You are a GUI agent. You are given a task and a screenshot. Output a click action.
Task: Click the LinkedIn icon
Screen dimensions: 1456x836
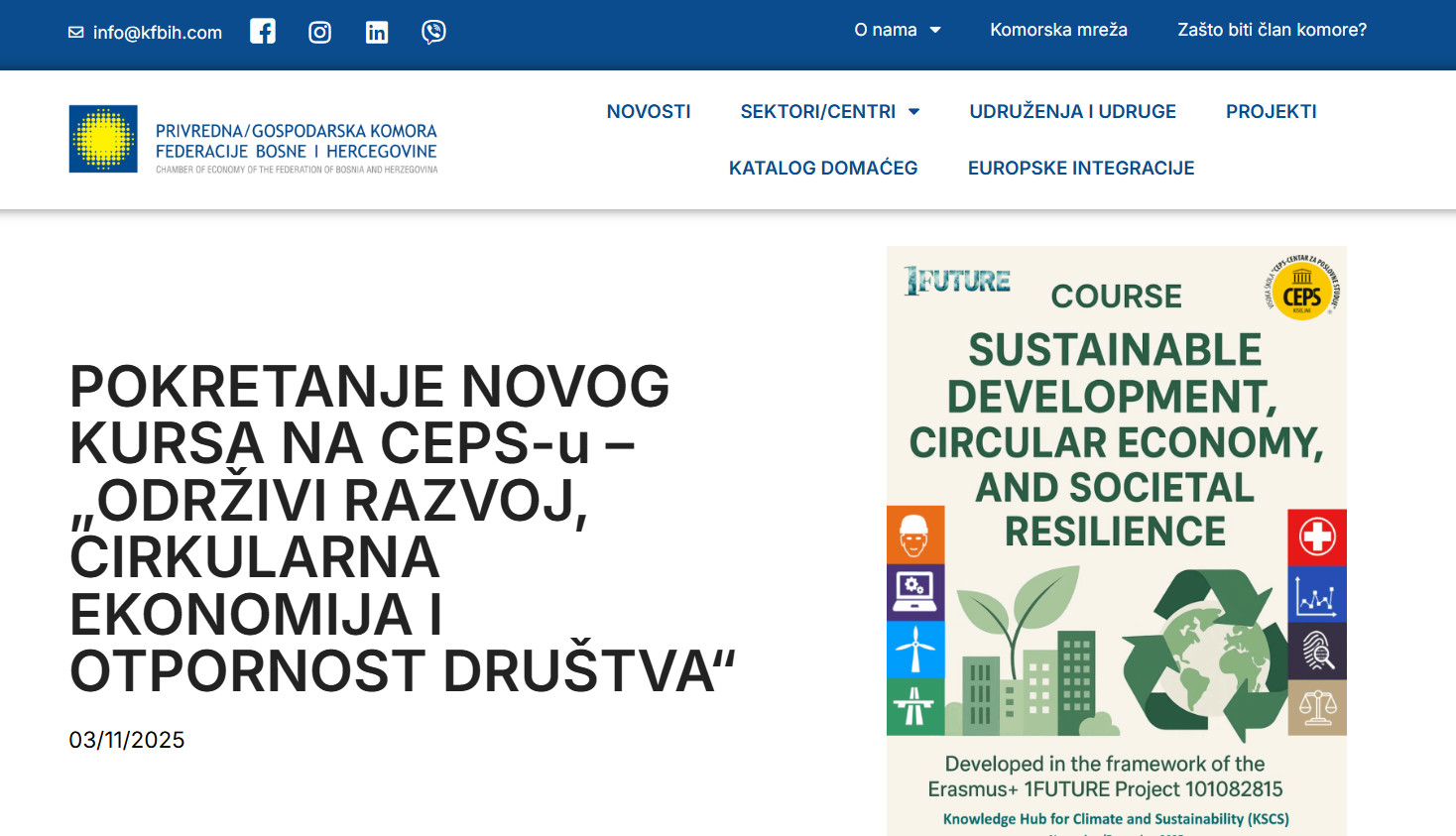click(x=377, y=33)
